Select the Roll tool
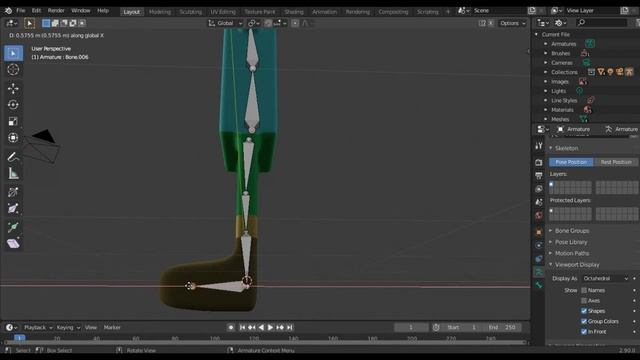This screenshot has height=360, width=640. [13, 192]
